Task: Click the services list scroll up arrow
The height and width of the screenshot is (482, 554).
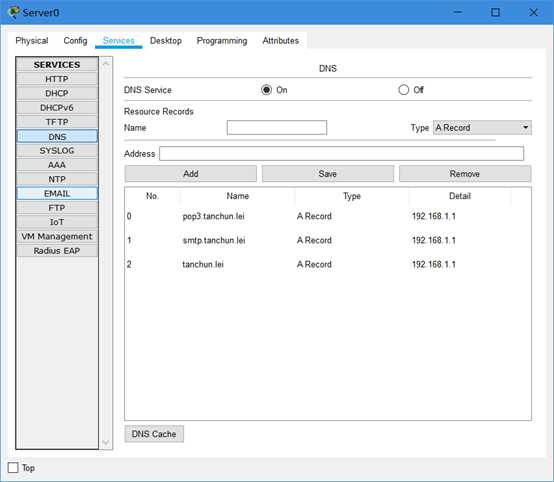Action: 106,64
